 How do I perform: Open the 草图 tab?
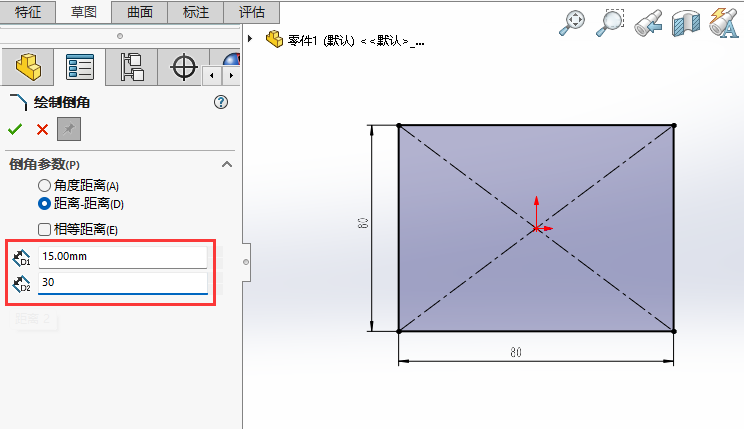[84, 12]
